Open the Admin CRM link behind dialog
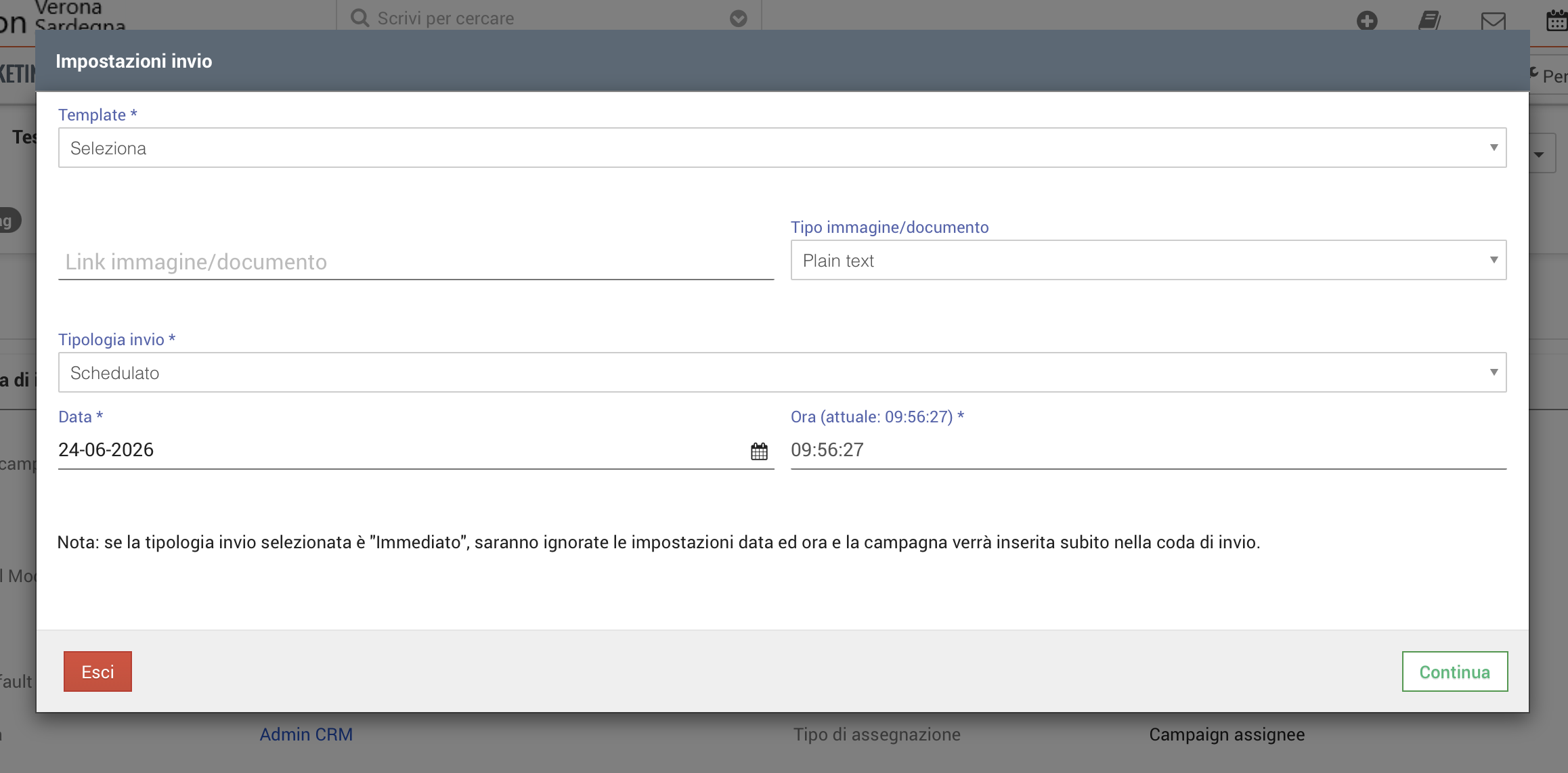Viewport: 1568px width, 773px height. (x=306, y=734)
